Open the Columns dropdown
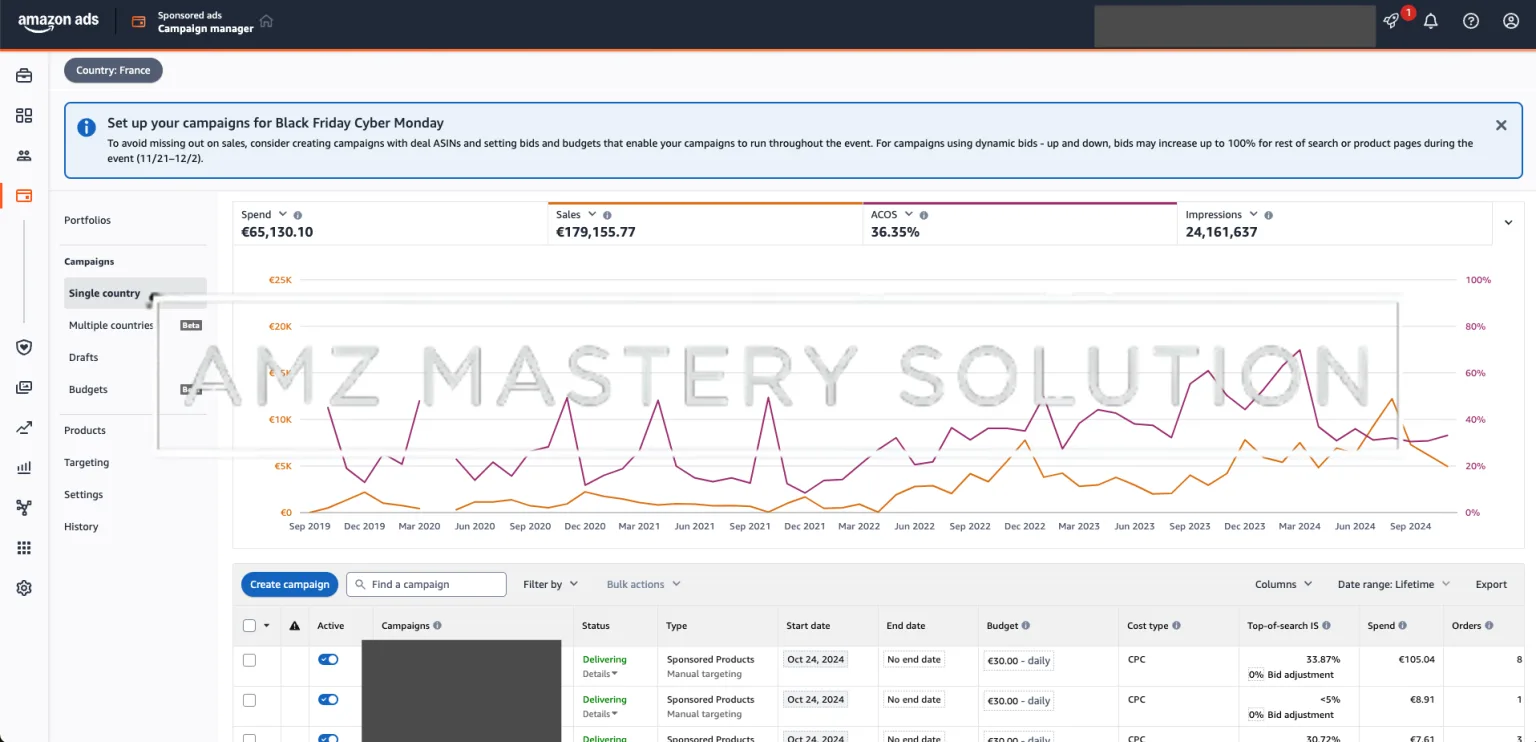The image size is (1536, 742). (x=1283, y=585)
